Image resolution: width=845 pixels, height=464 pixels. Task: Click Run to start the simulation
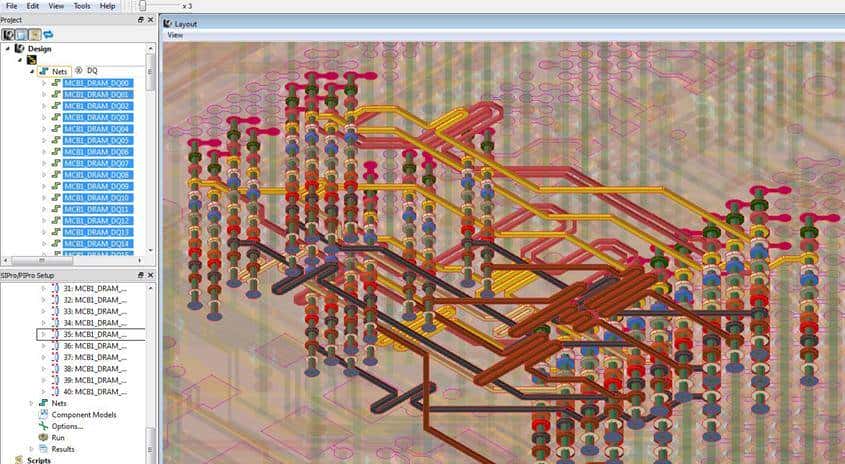coord(58,438)
